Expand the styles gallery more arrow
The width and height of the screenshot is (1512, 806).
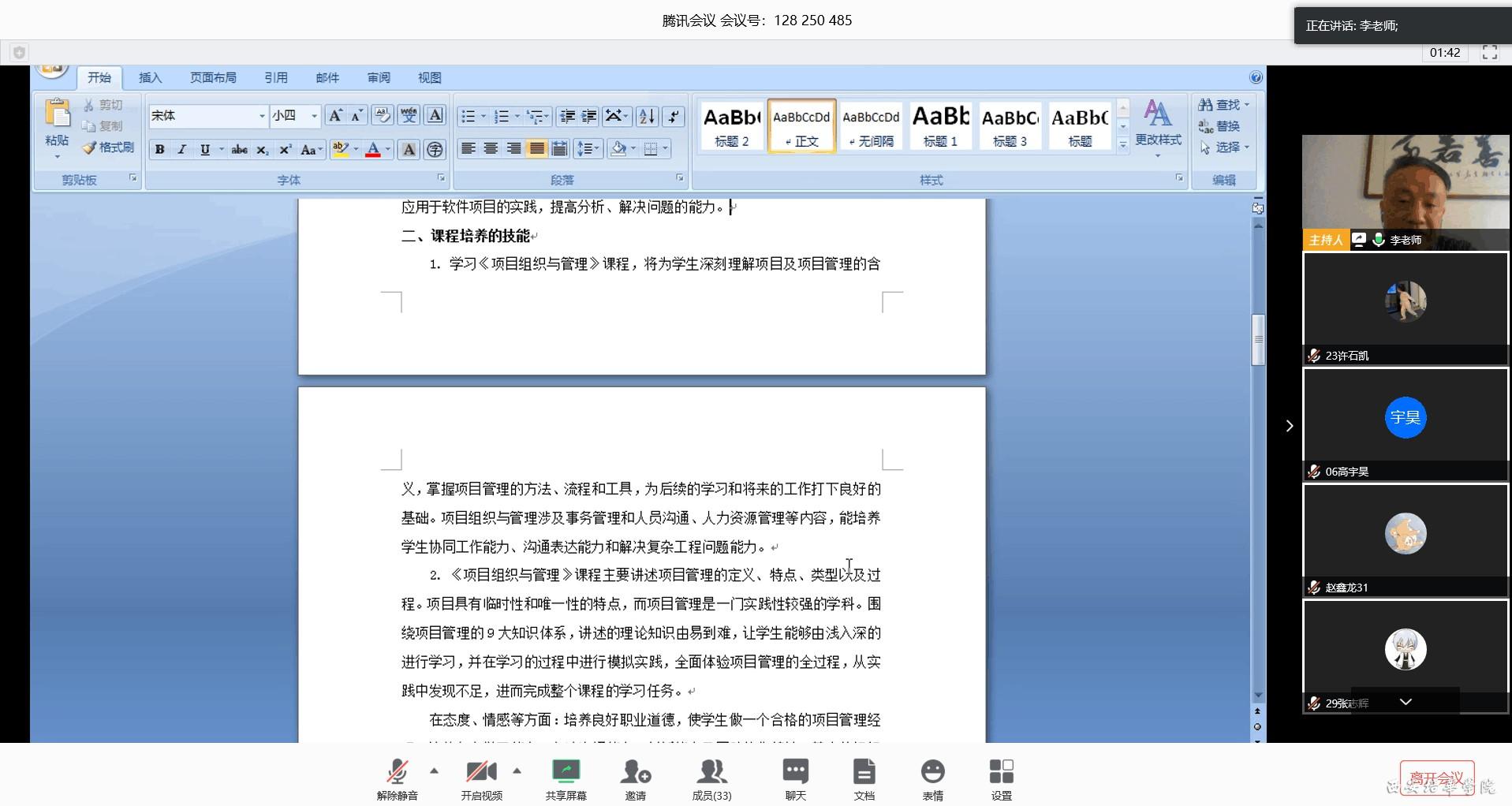[x=1123, y=144]
